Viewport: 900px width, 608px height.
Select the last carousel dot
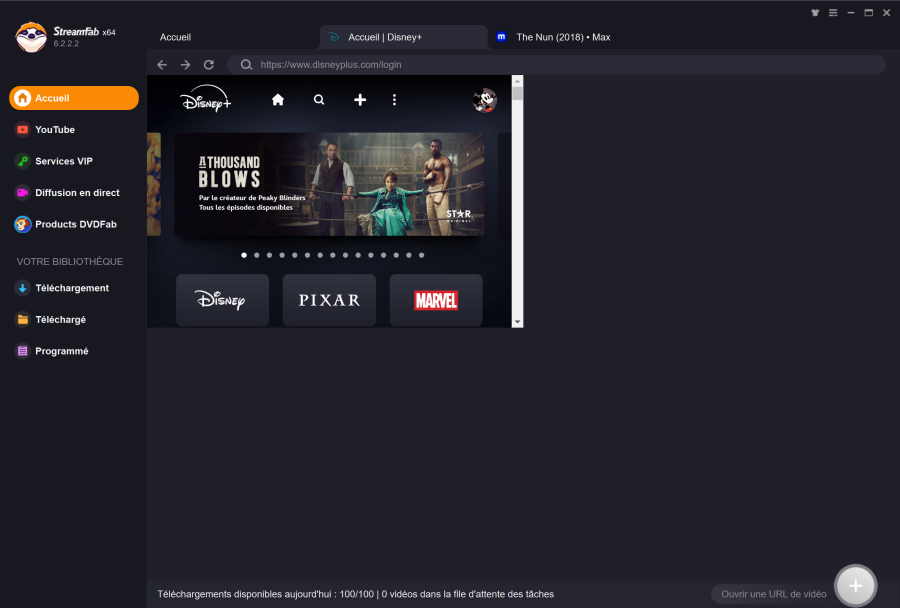pos(421,255)
